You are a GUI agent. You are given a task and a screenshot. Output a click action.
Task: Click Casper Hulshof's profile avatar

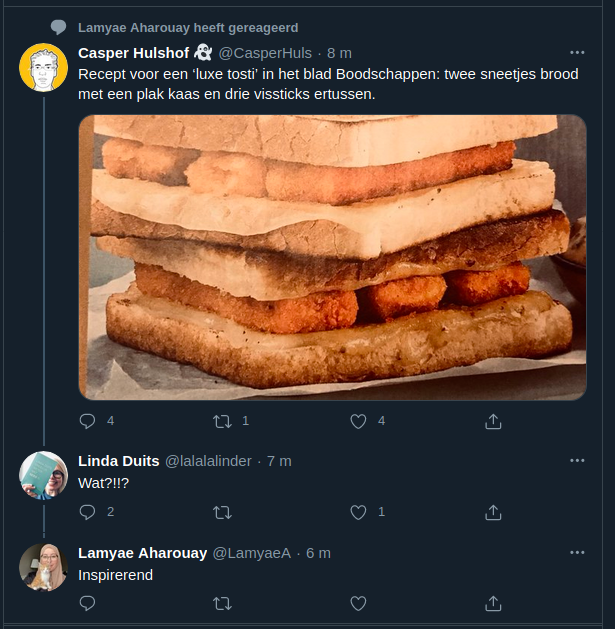[x=43, y=69]
